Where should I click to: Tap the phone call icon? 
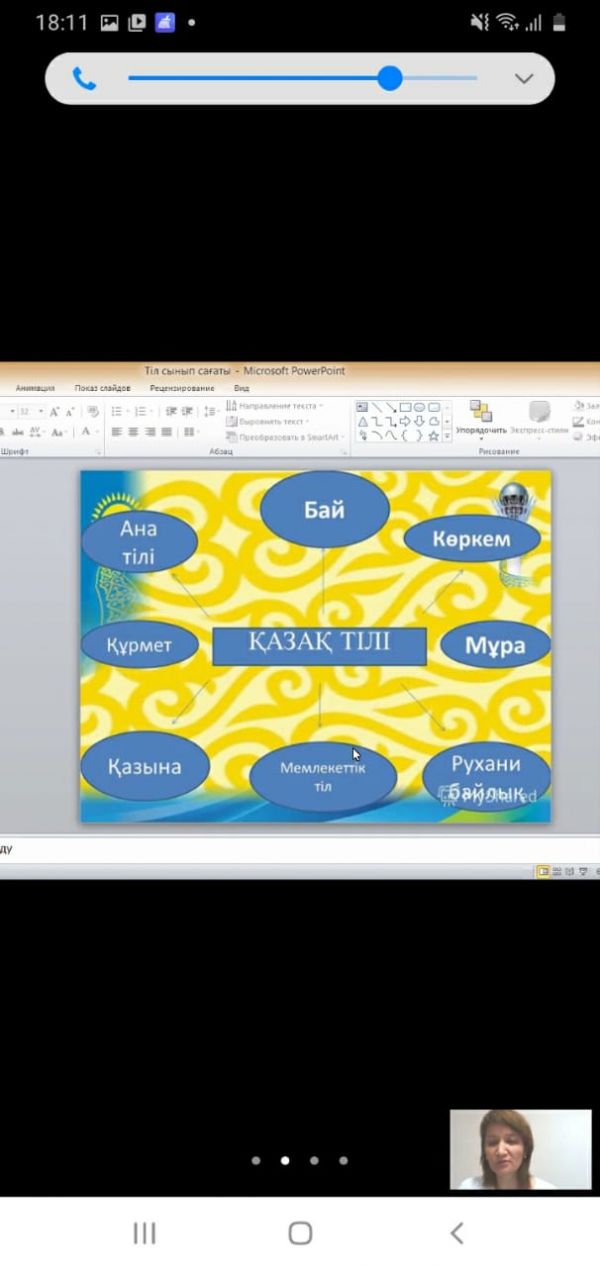pyautogui.click(x=84, y=79)
